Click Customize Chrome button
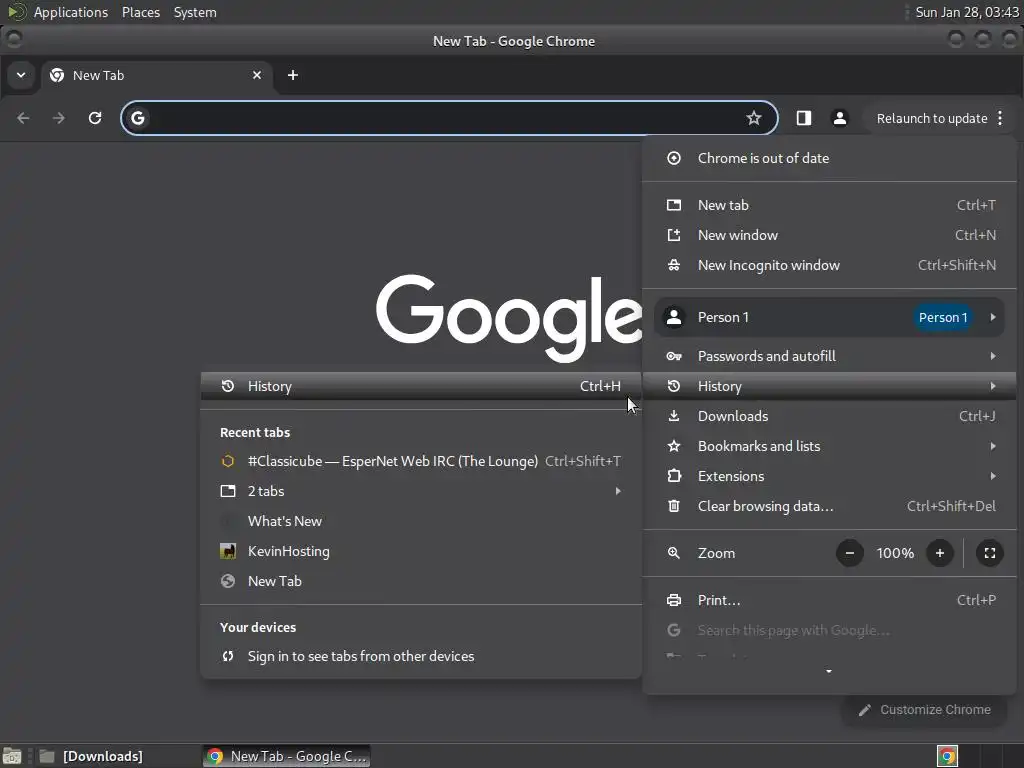The width and height of the screenshot is (1024, 768). pos(925,710)
